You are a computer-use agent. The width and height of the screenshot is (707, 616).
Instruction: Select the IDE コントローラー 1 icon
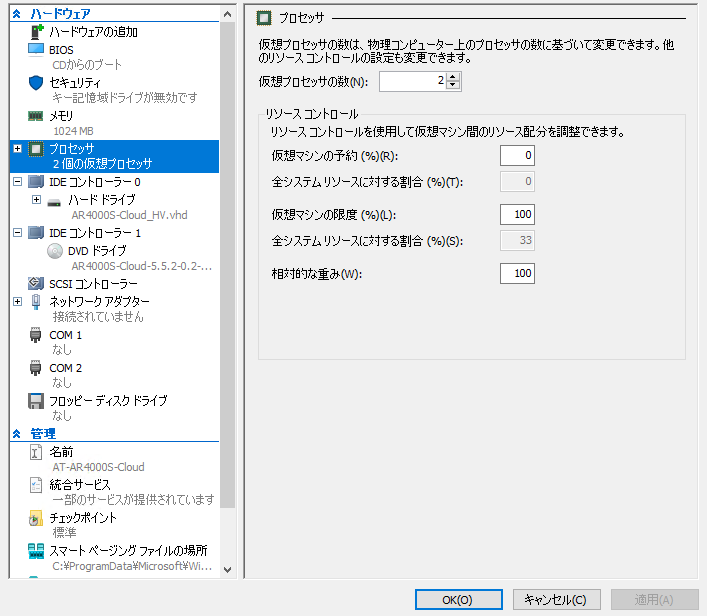(x=36, y=233)
